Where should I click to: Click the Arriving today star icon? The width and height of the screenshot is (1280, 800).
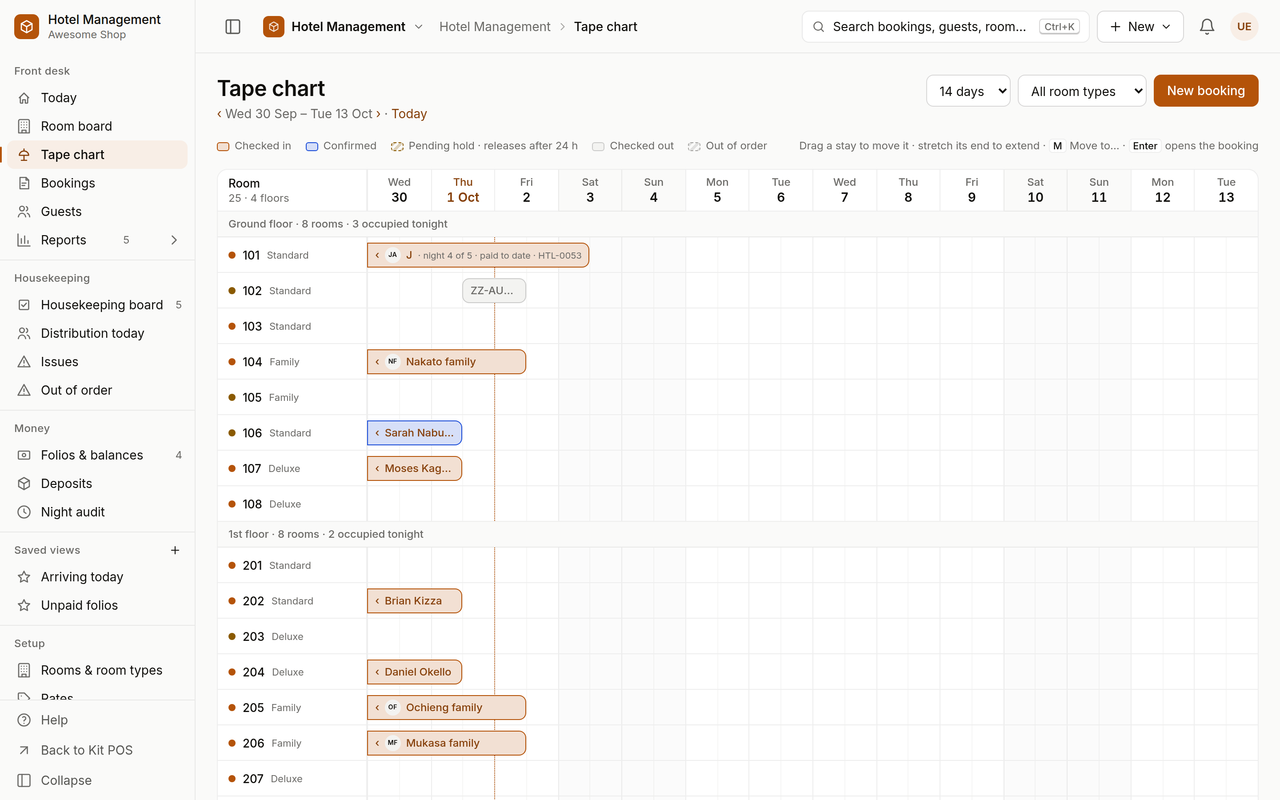tap(24, 577)
